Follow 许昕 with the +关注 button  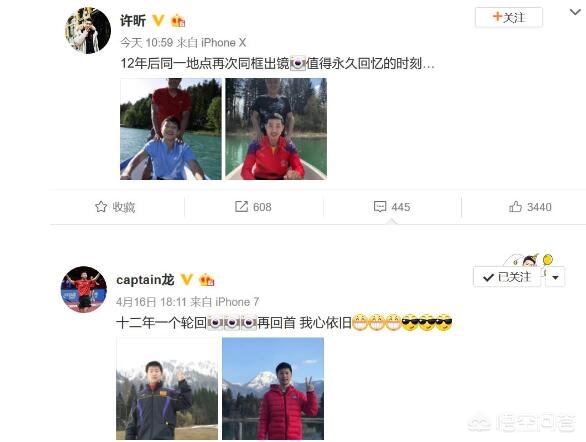(509, 17)
